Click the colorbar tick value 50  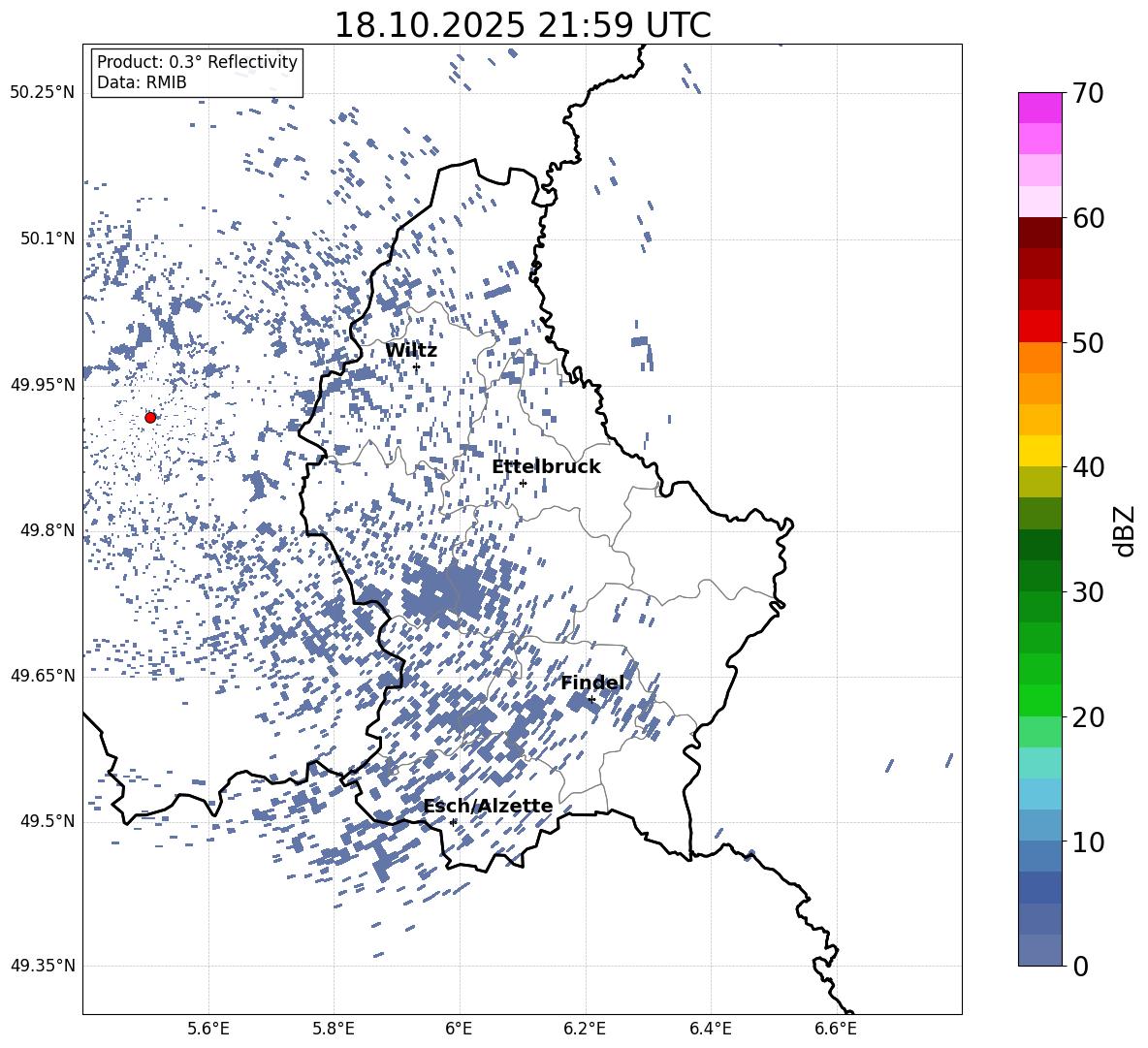click(x=1088, y=343)
